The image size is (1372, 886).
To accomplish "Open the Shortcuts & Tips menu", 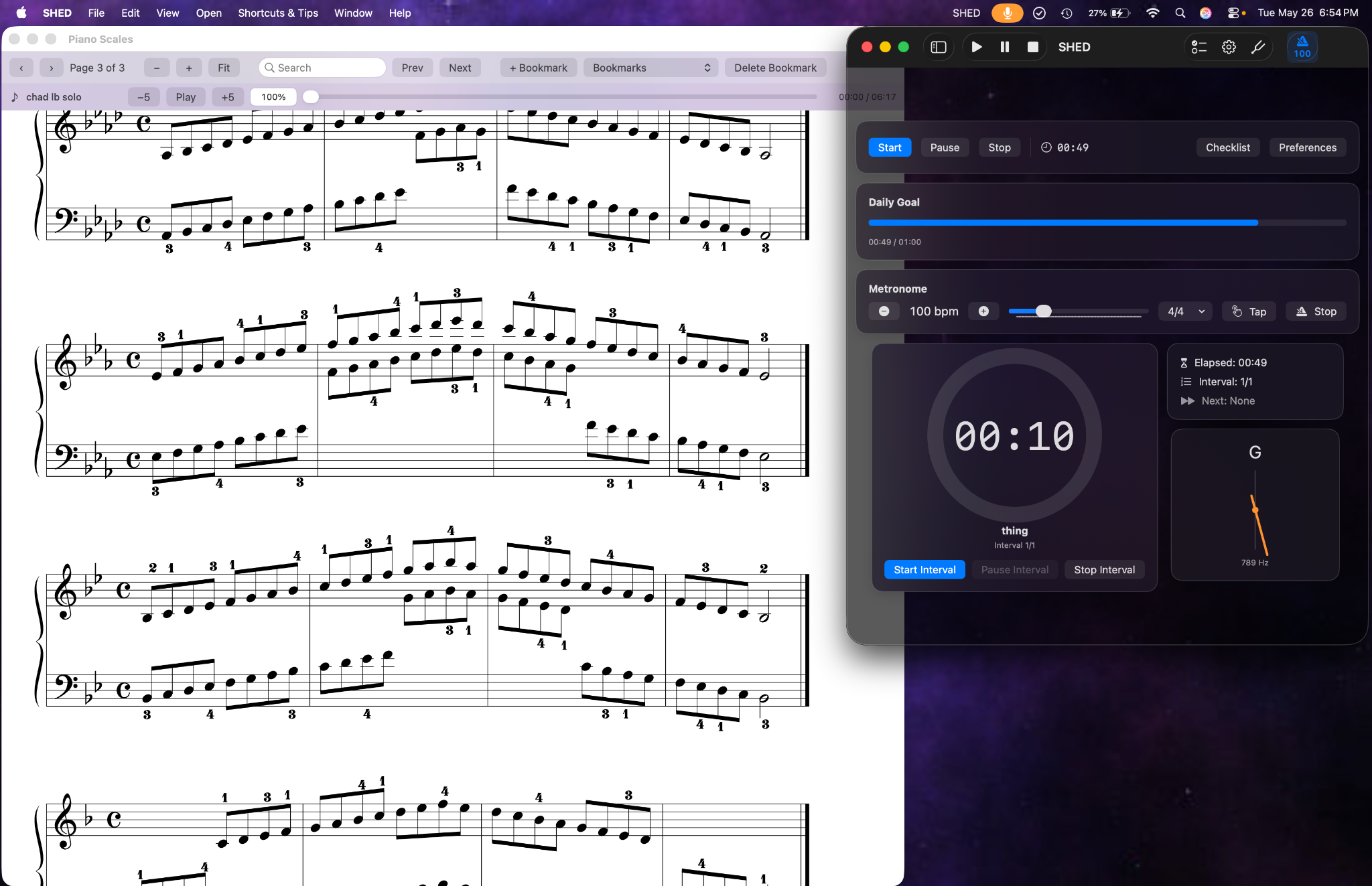I will pos(278,13).
